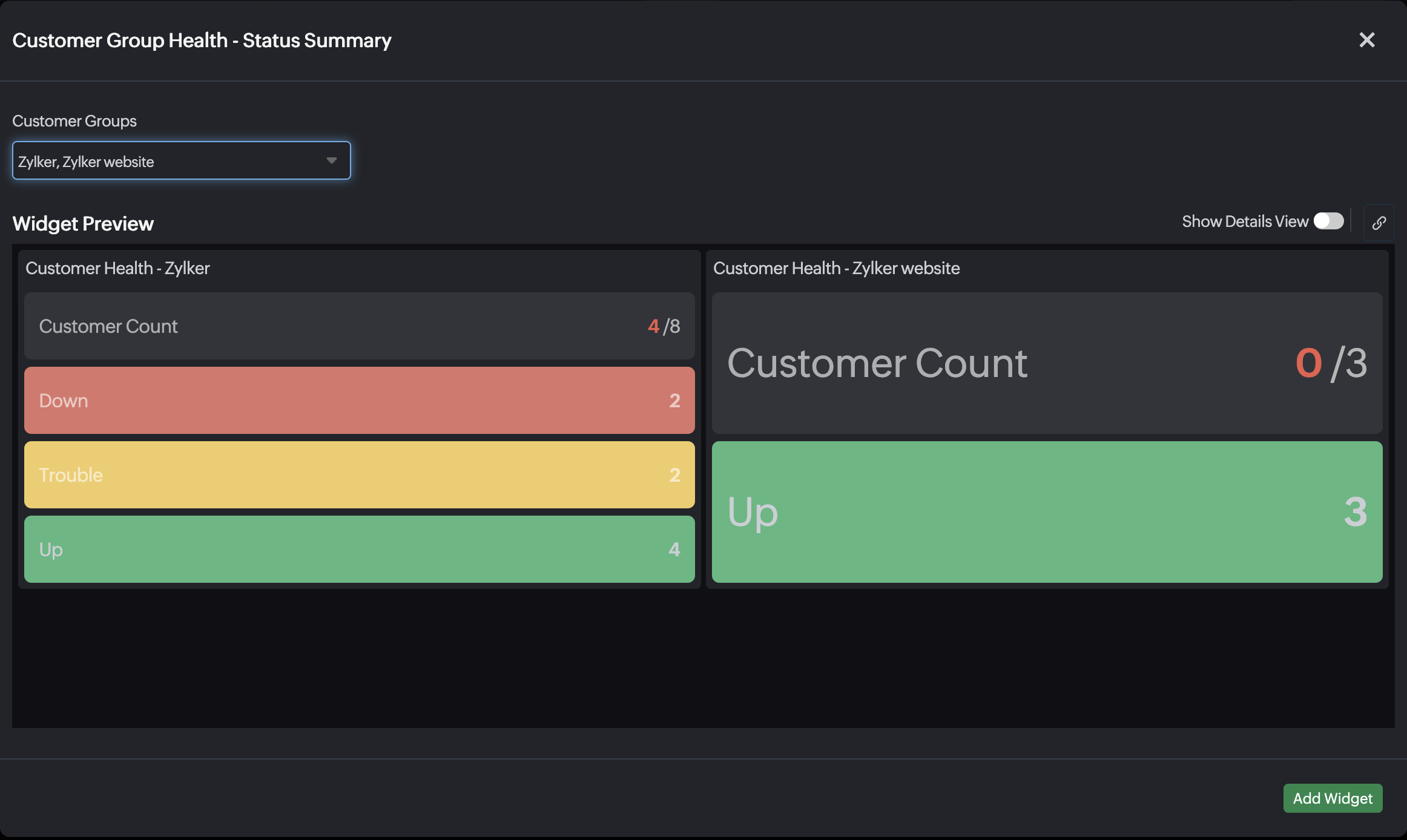Click the permalink chain icon
The image size is (1407, 840).
pyautogui.click(x=1379, y=223)
